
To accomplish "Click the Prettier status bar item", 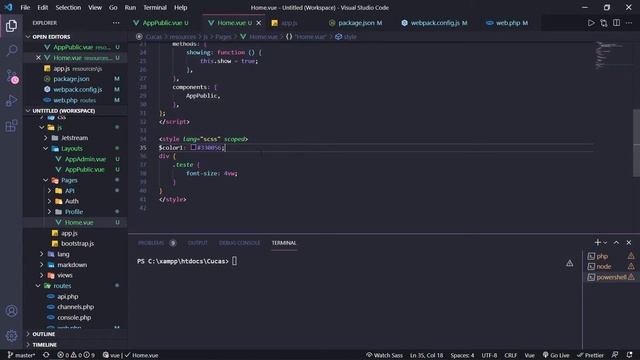I will [x=590, y=355].
